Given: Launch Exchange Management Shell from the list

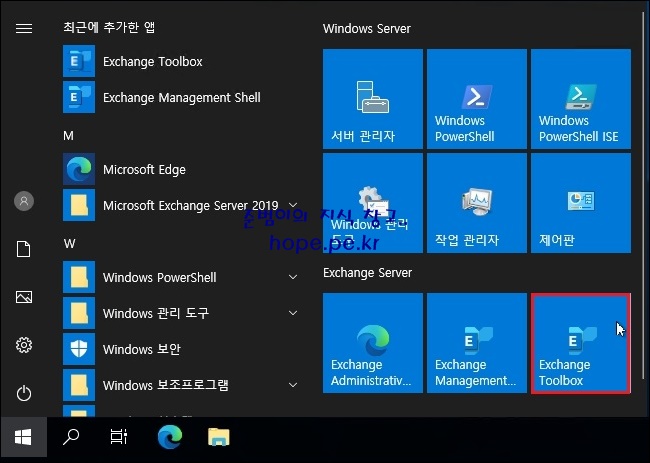Looking at the screenshot, I should pyautogui.click(x=178, y=97).
